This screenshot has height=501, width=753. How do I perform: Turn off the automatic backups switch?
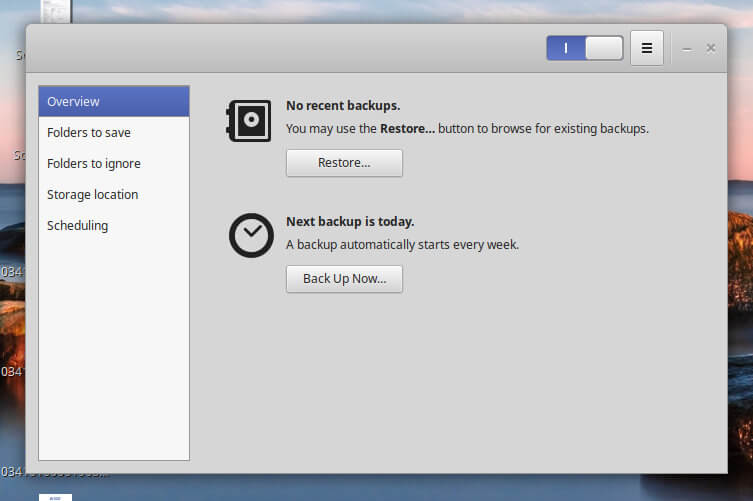584,48
